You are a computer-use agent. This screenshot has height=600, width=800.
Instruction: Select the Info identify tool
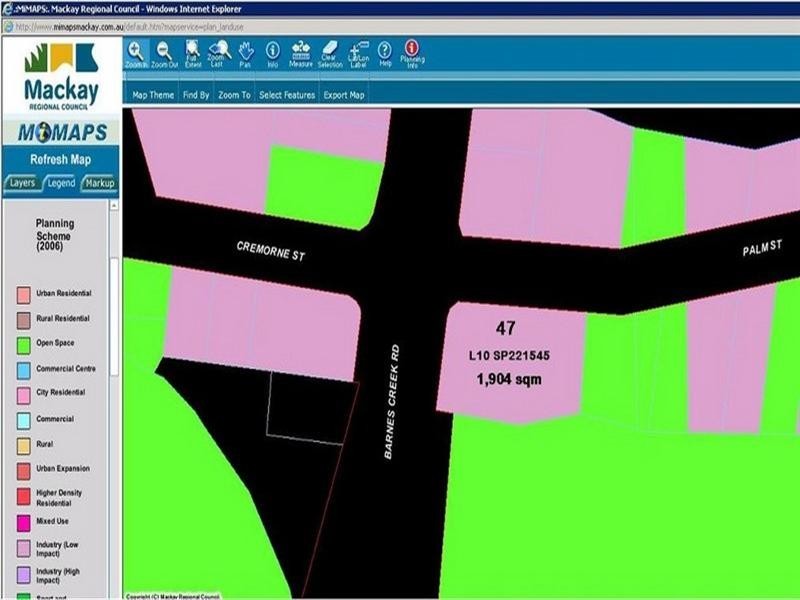[x=272, y=52]
